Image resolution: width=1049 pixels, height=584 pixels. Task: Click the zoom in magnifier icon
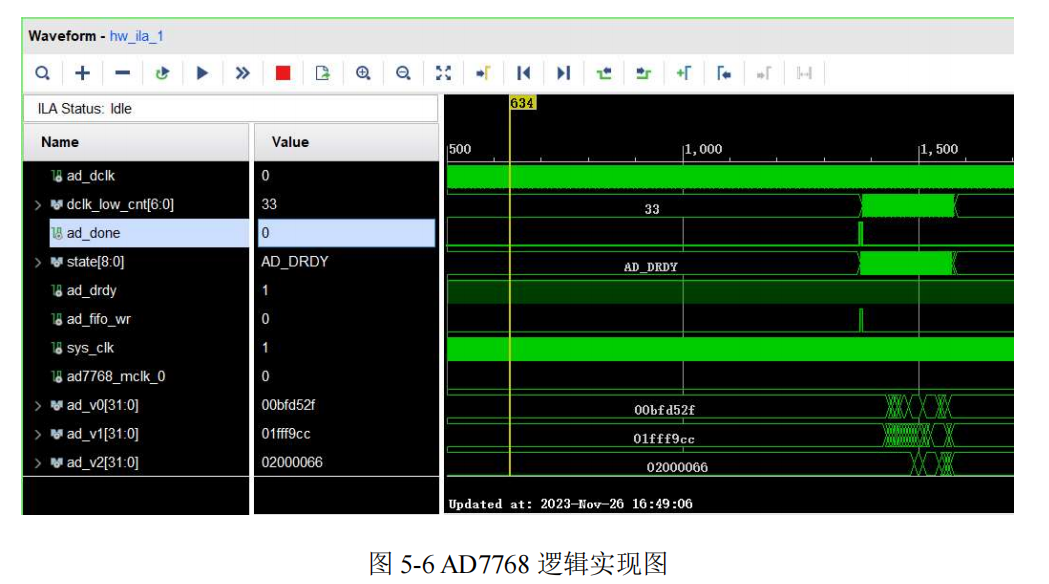[363, 73]
